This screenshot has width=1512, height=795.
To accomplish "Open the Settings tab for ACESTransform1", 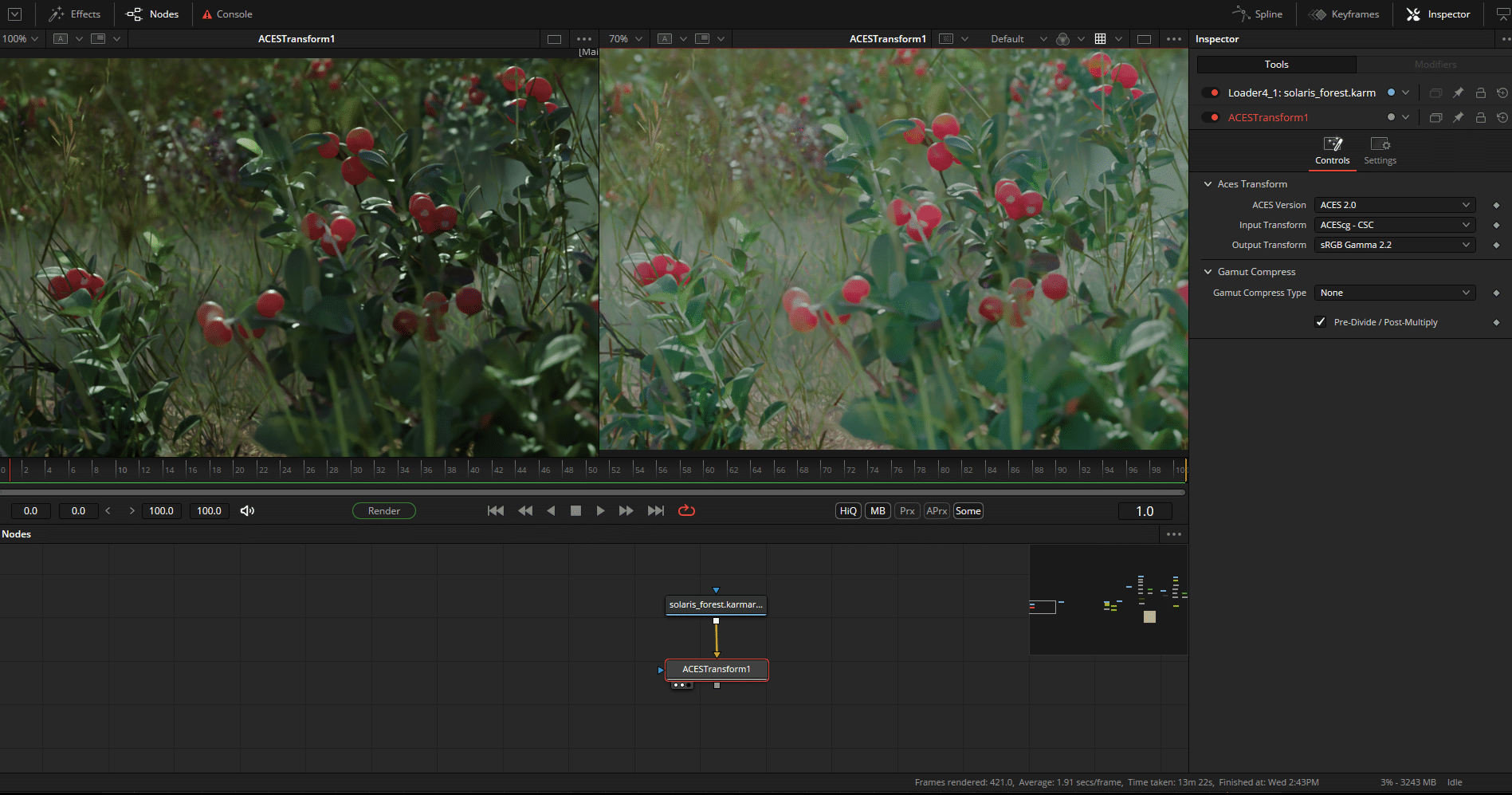I will pyautogui.click(x=1380, y=150).
